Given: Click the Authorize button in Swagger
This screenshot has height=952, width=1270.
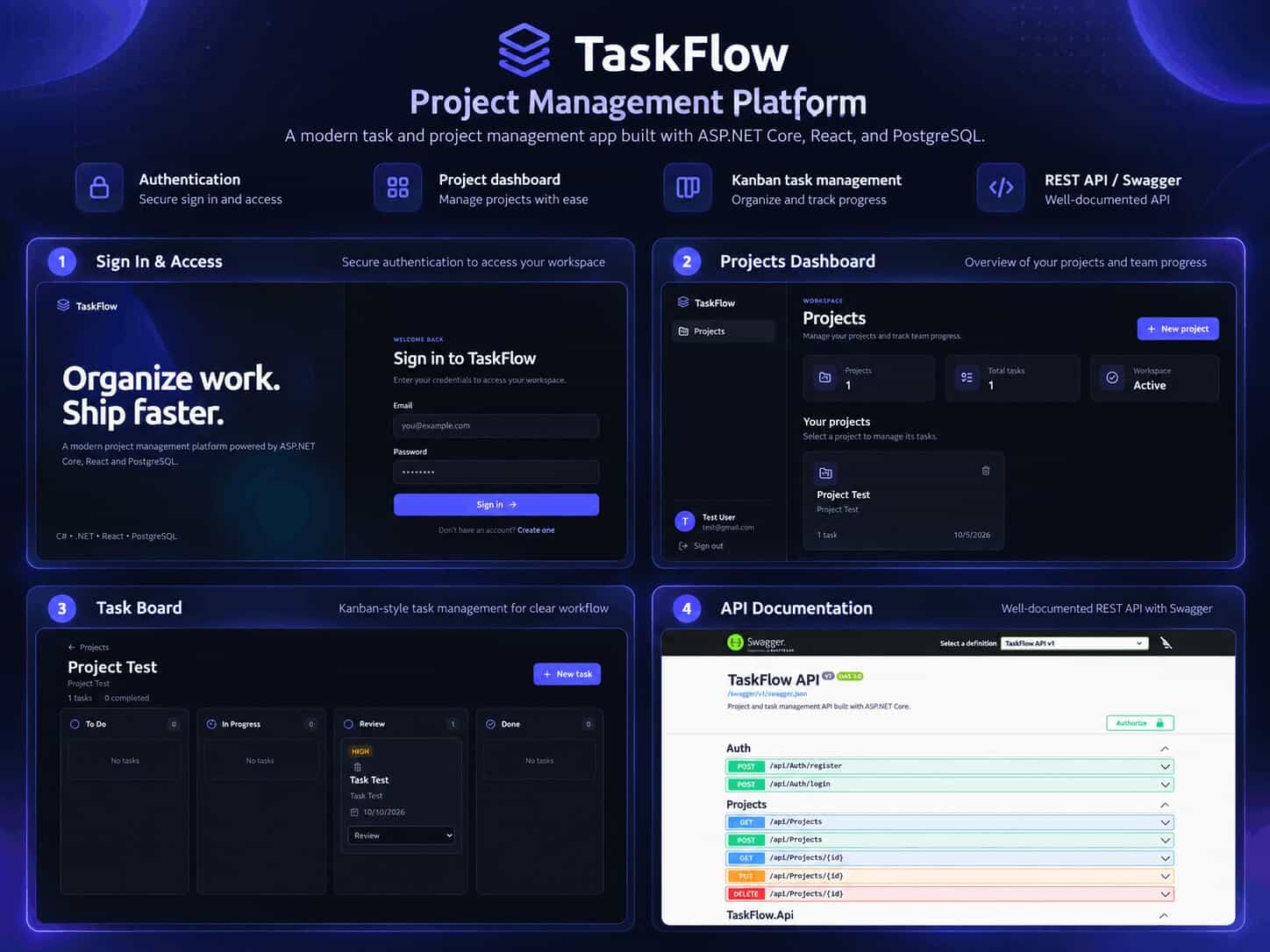Looking at the screenshot, I should coord(1140,723).
